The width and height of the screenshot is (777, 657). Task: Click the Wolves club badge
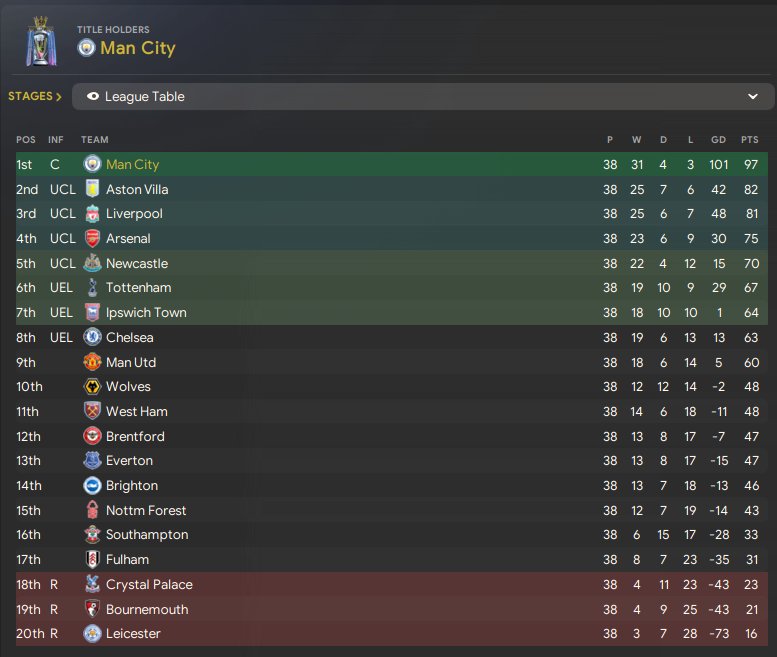pos(92,387)
